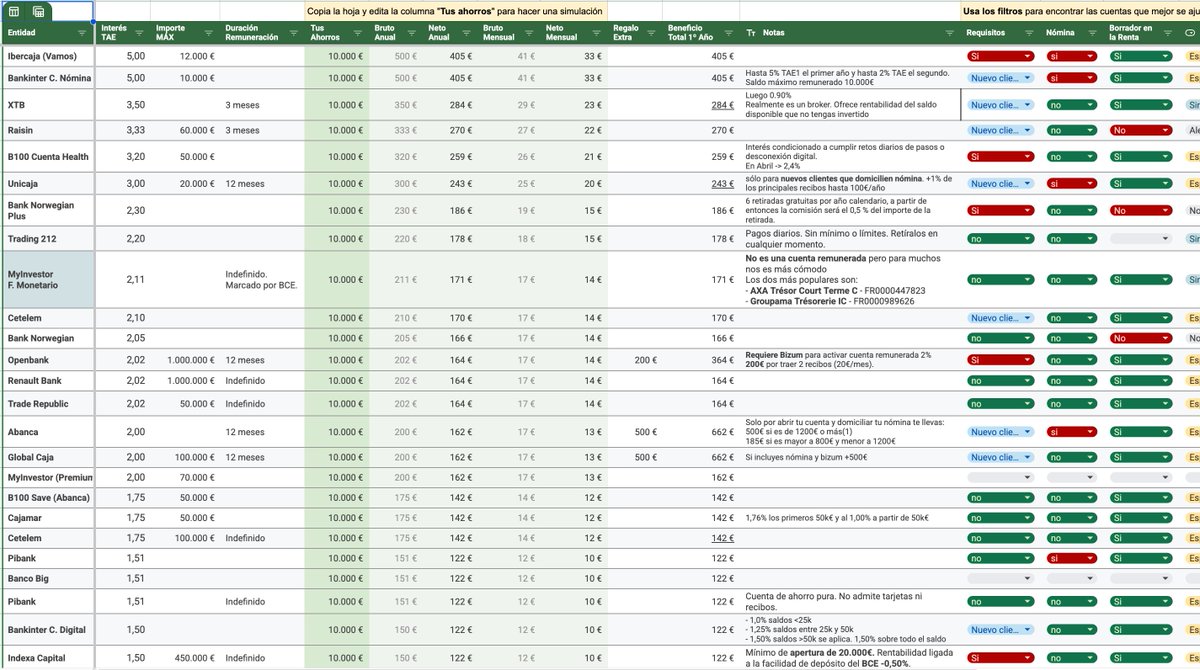Open the Duración Remuneración filter icon
The height and width of the screenshot is (670, 1200).
292,33
